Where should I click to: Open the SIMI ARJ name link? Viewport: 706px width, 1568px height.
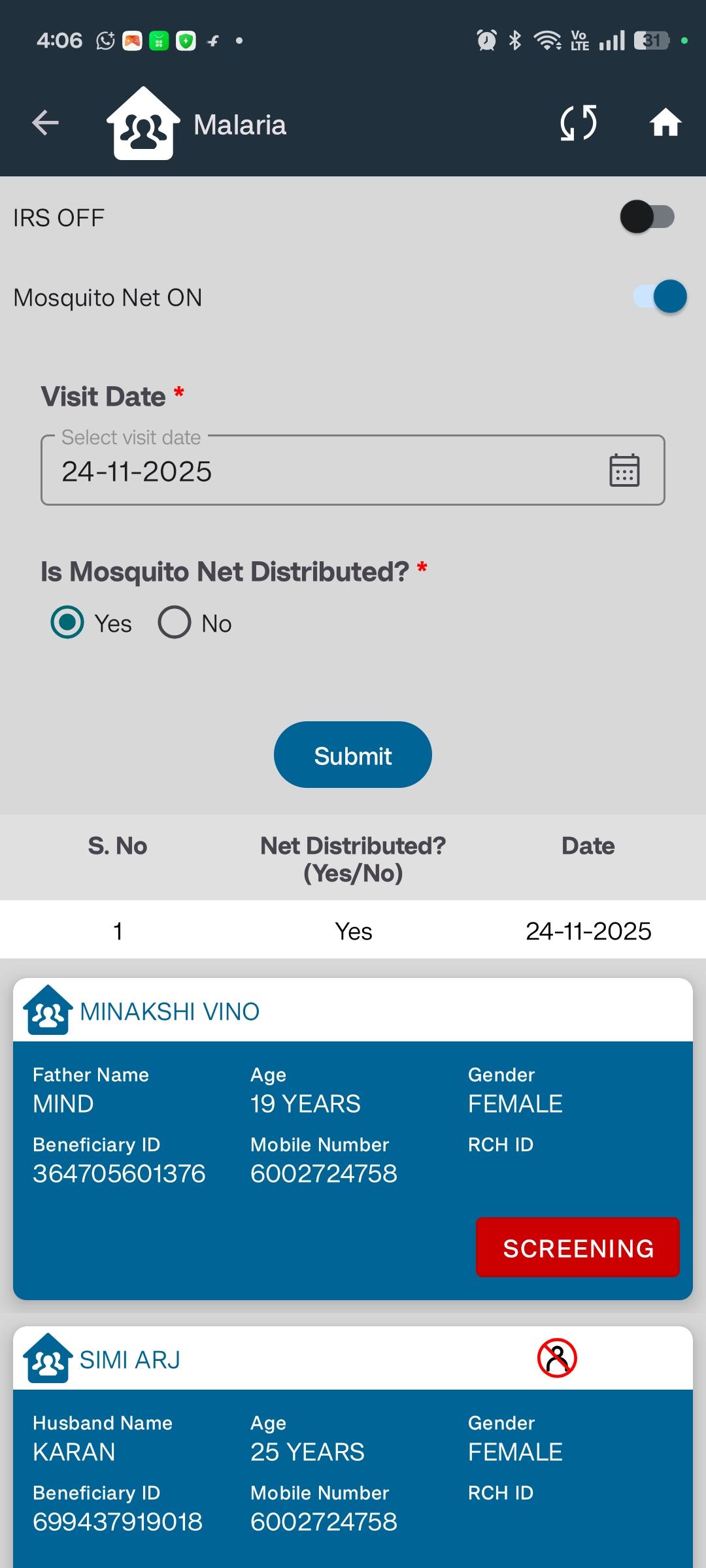(x=130, y=1360)
